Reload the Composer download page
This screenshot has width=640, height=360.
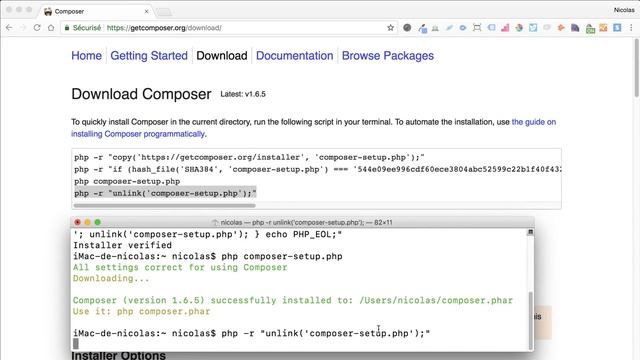point(37,28)
